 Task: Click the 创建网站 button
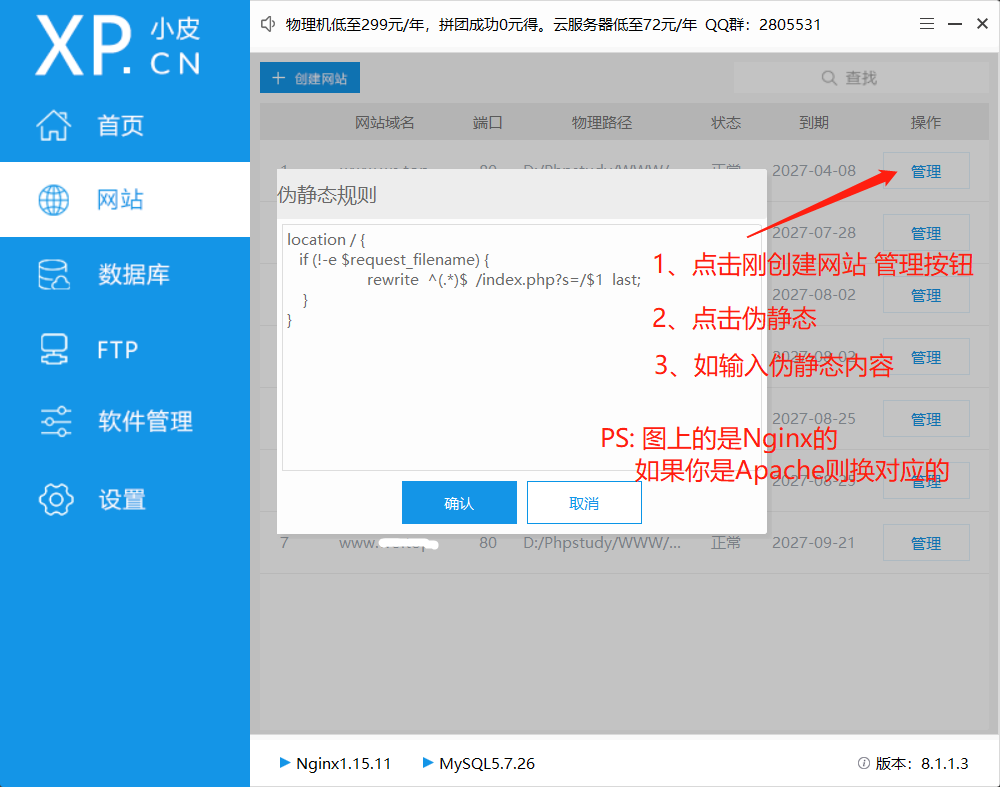[310, 78]
